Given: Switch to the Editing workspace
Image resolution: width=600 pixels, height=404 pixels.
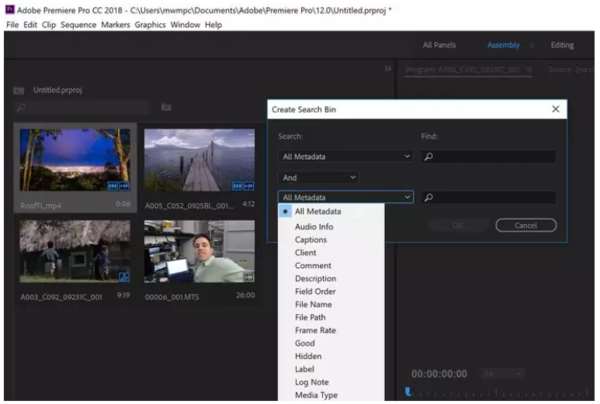Looking at the screenshot, I should pyautogui.click(x=562, y=45).
